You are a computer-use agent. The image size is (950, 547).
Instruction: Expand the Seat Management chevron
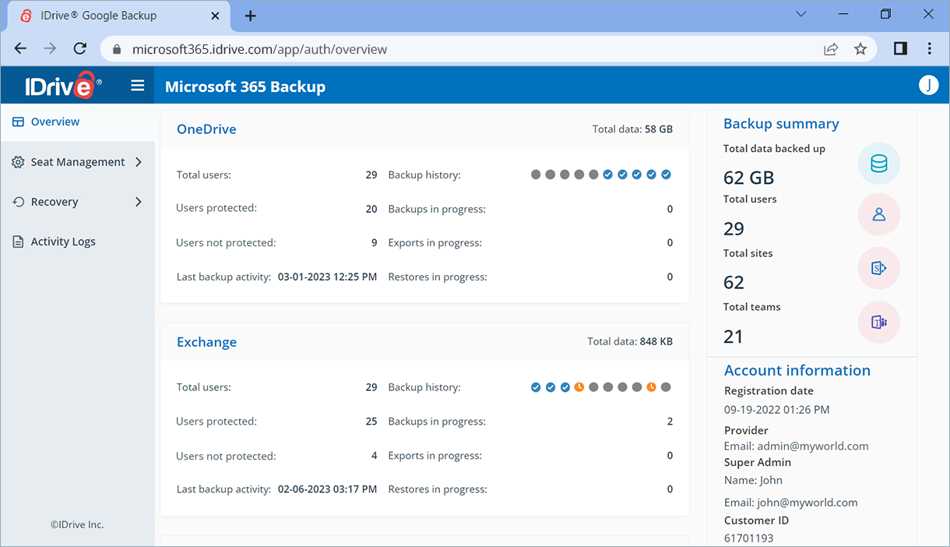coord(139,162)
